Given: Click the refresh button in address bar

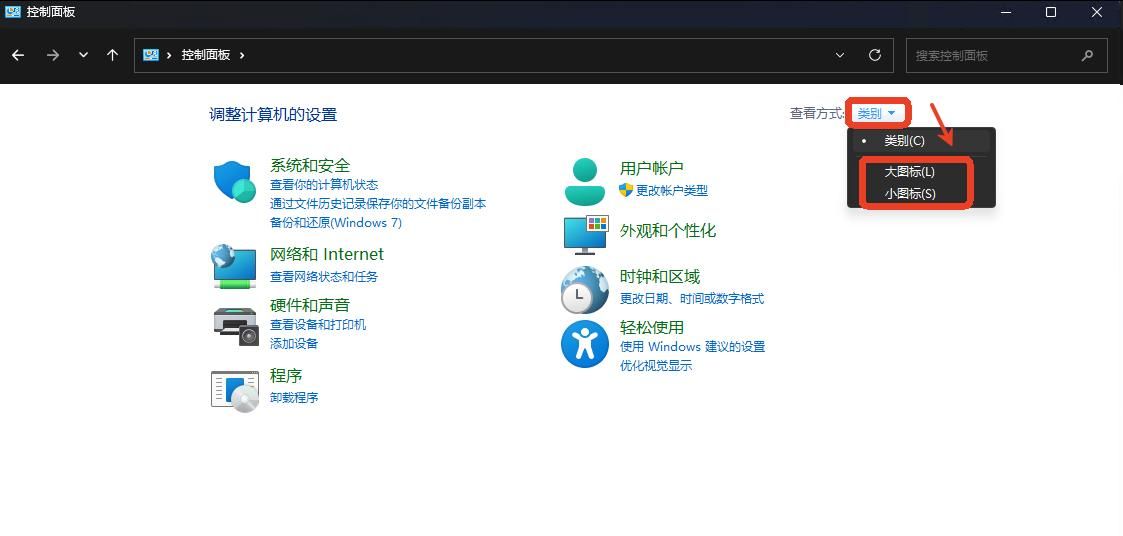Looking at the screenshot, I should click(x=875, y=55).
